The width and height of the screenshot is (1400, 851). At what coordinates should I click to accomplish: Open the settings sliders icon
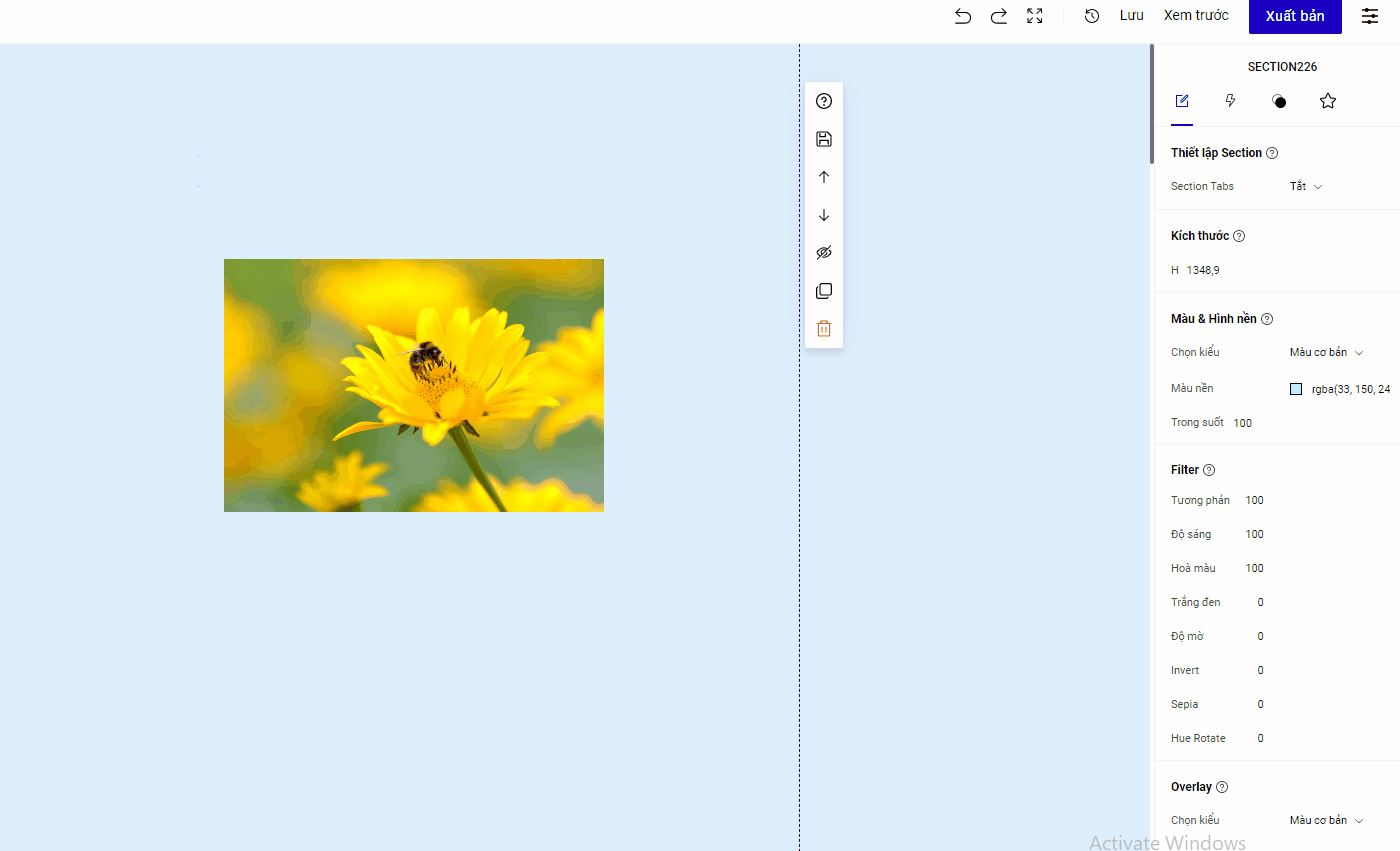pyautogui.click(x=1370, y=16)
